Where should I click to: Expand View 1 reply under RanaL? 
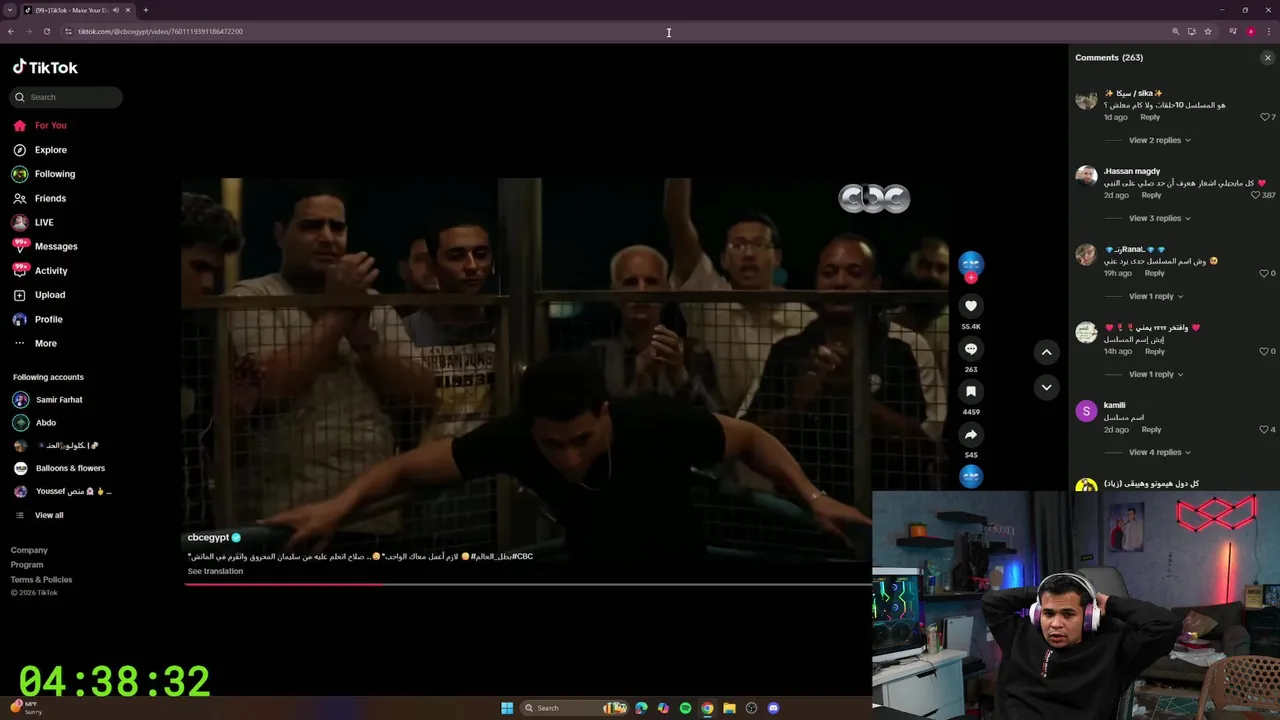point(1156,296)
